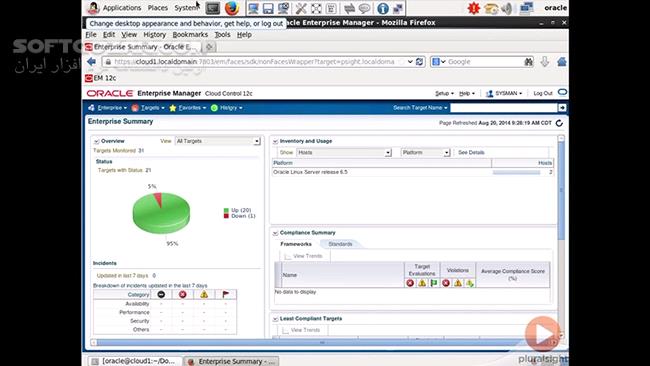Screen dimensions: 650x366
Task: Collapse the Overview section
Action: pyautogui.click(x=96, y=141)
